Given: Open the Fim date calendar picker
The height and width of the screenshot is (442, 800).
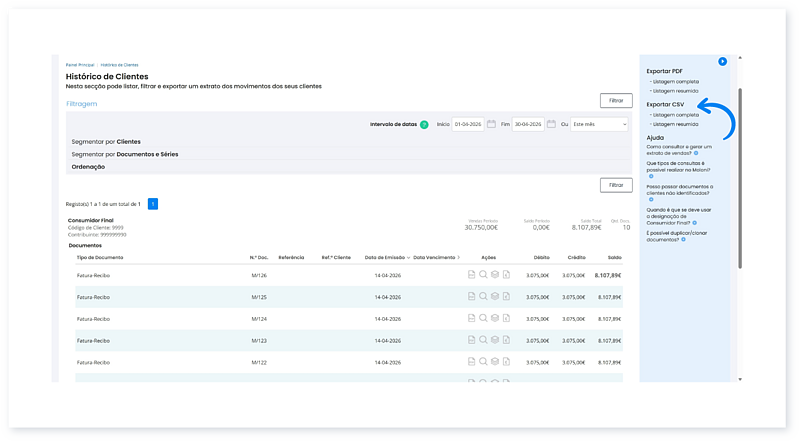Looking at the screenshot, I should point(551,125).
